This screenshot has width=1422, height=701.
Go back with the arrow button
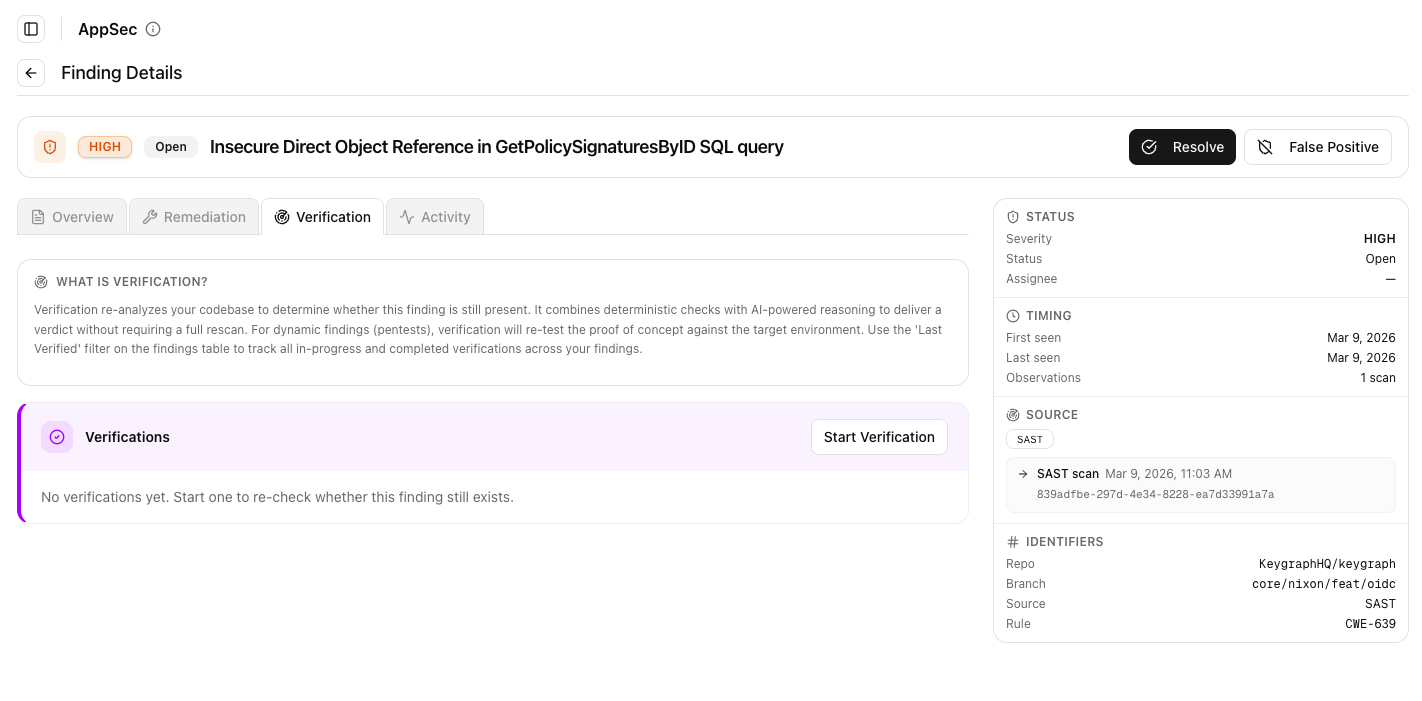click(31, 73)
